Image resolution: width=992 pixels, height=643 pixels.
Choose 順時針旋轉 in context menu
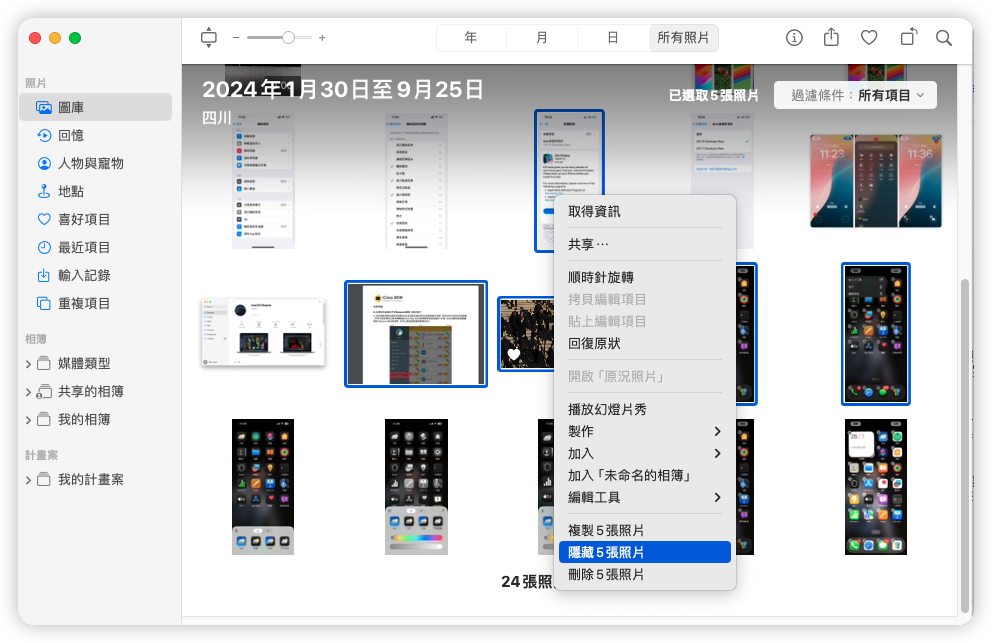[x=645, y=277]
